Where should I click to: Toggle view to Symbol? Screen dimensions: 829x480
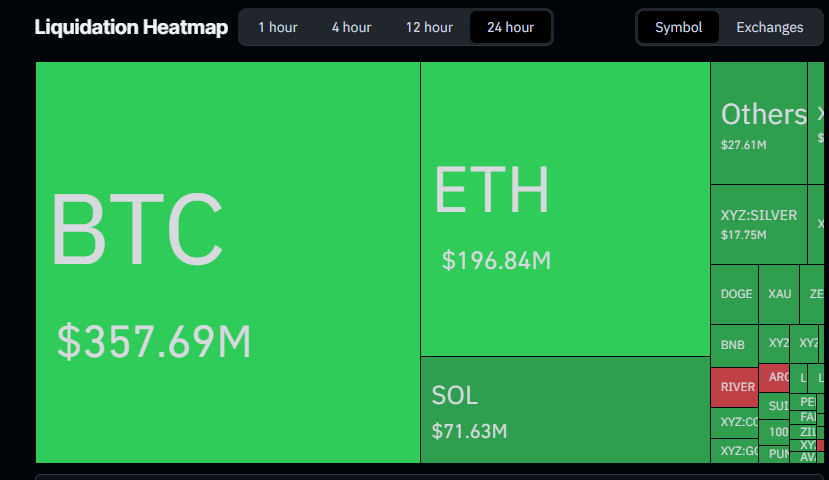click(x=679, y=27)
